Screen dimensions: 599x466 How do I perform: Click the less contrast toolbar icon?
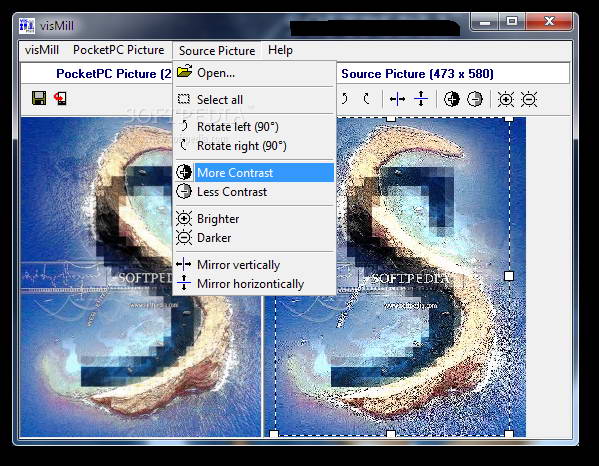475,99
